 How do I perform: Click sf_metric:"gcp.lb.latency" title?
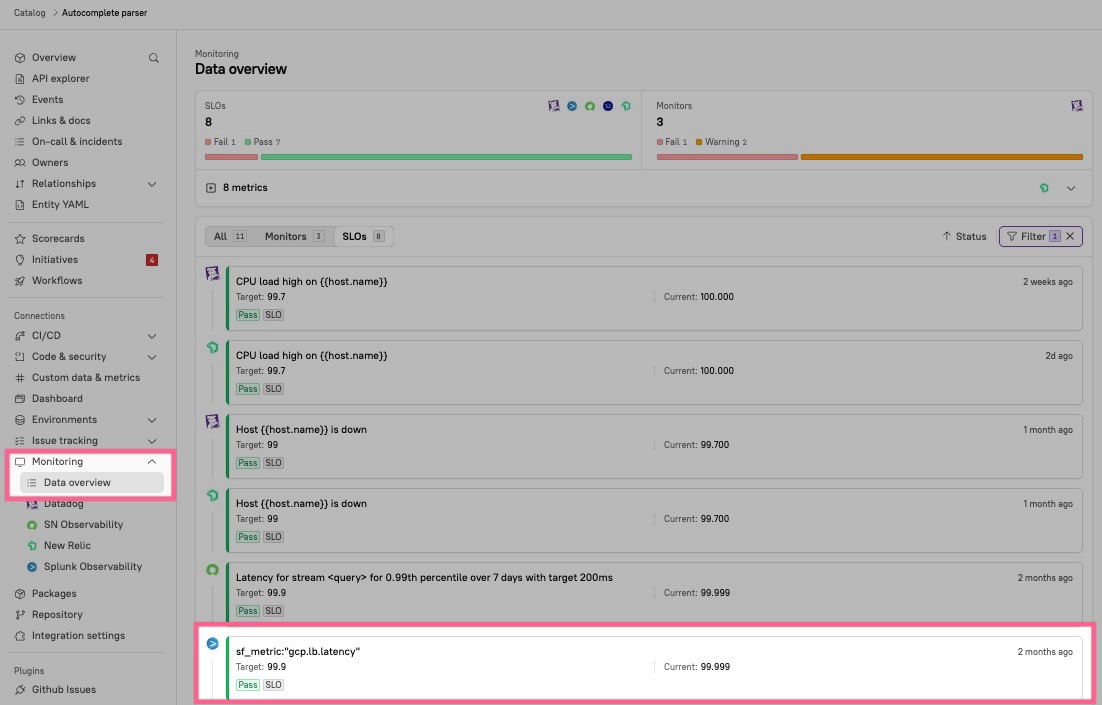[297, 652]
